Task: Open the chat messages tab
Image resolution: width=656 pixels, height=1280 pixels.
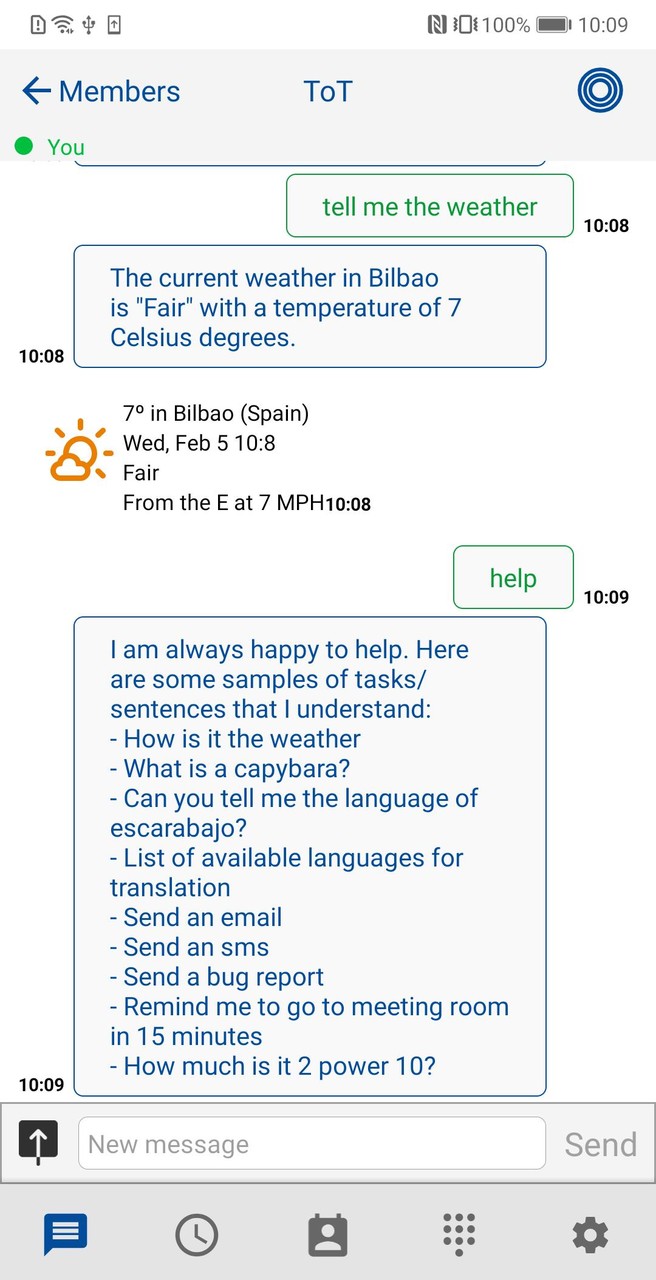Action: coord(64,1234)
